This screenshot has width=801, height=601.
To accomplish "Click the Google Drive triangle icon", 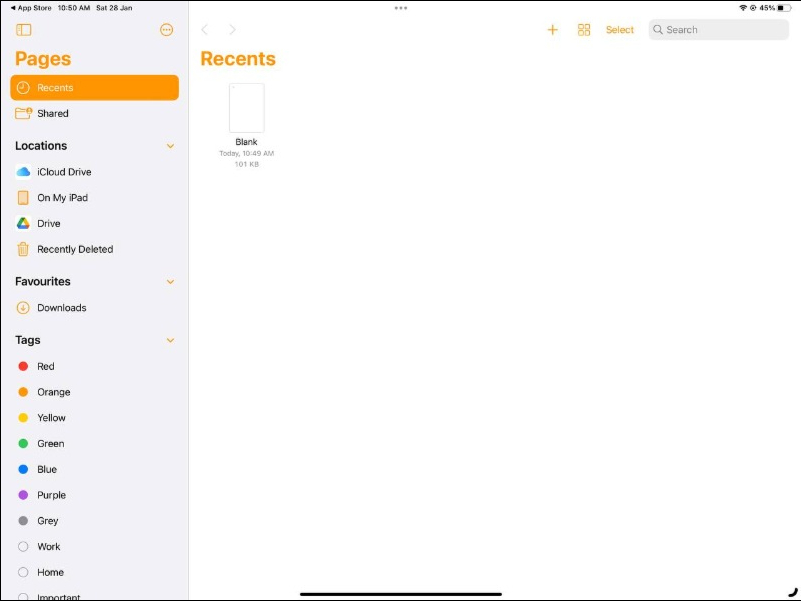I will tap(23, 223).
